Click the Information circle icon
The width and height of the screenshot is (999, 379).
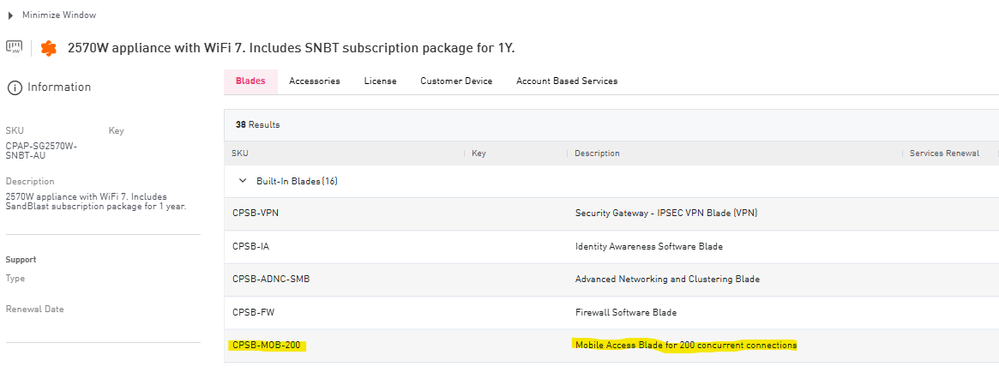15,88
